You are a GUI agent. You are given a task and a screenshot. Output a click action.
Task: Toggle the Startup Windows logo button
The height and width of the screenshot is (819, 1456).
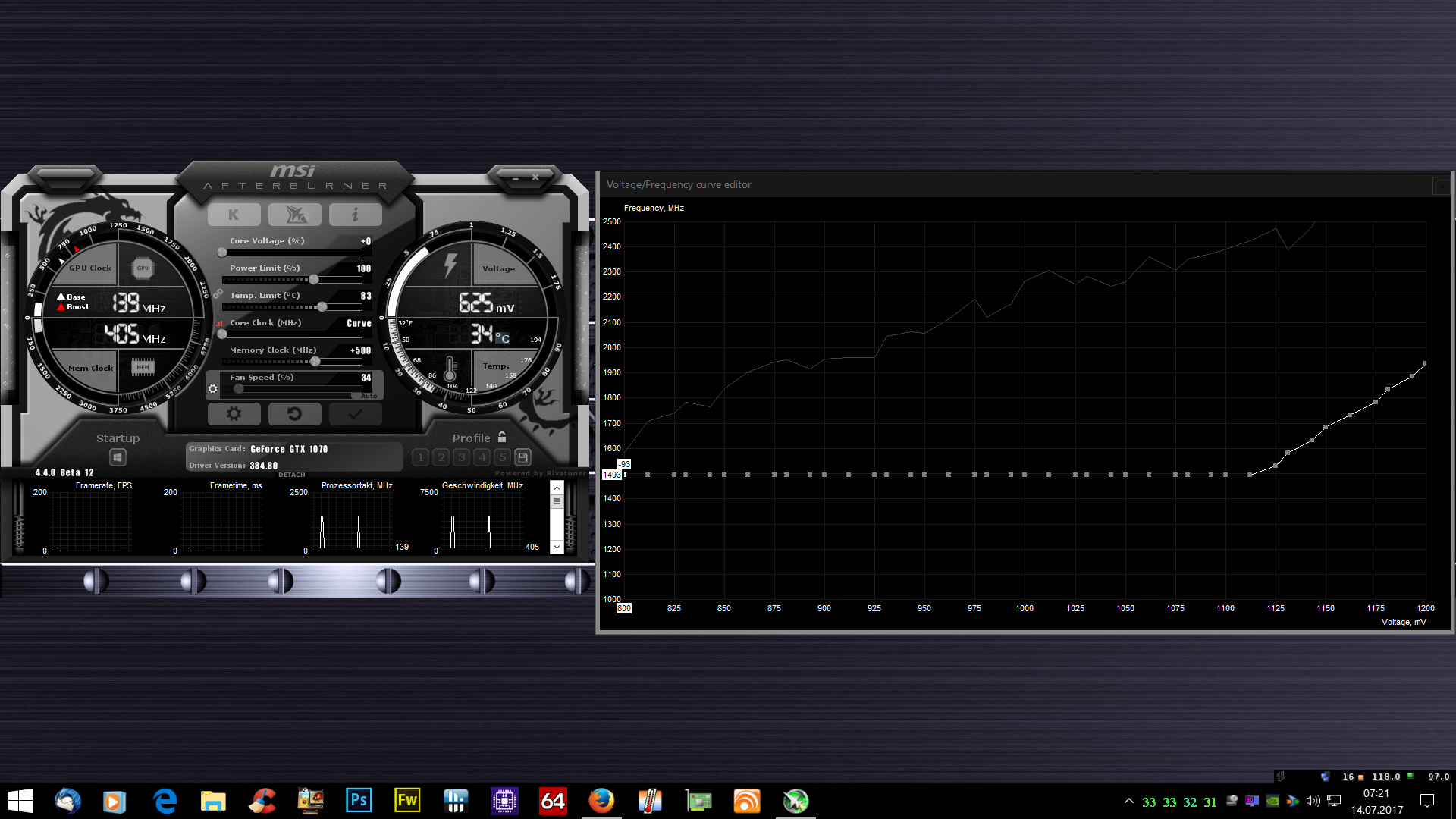(117, 457)
